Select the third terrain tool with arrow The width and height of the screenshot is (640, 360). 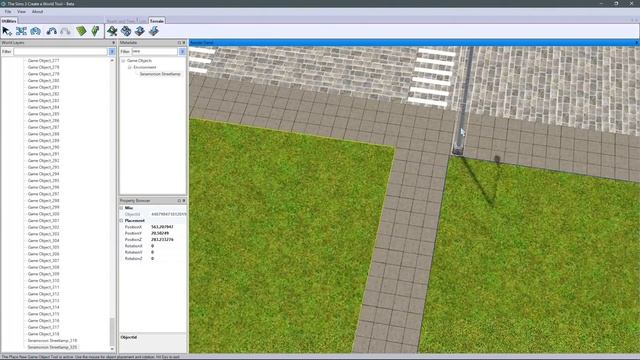click(140, 31)
